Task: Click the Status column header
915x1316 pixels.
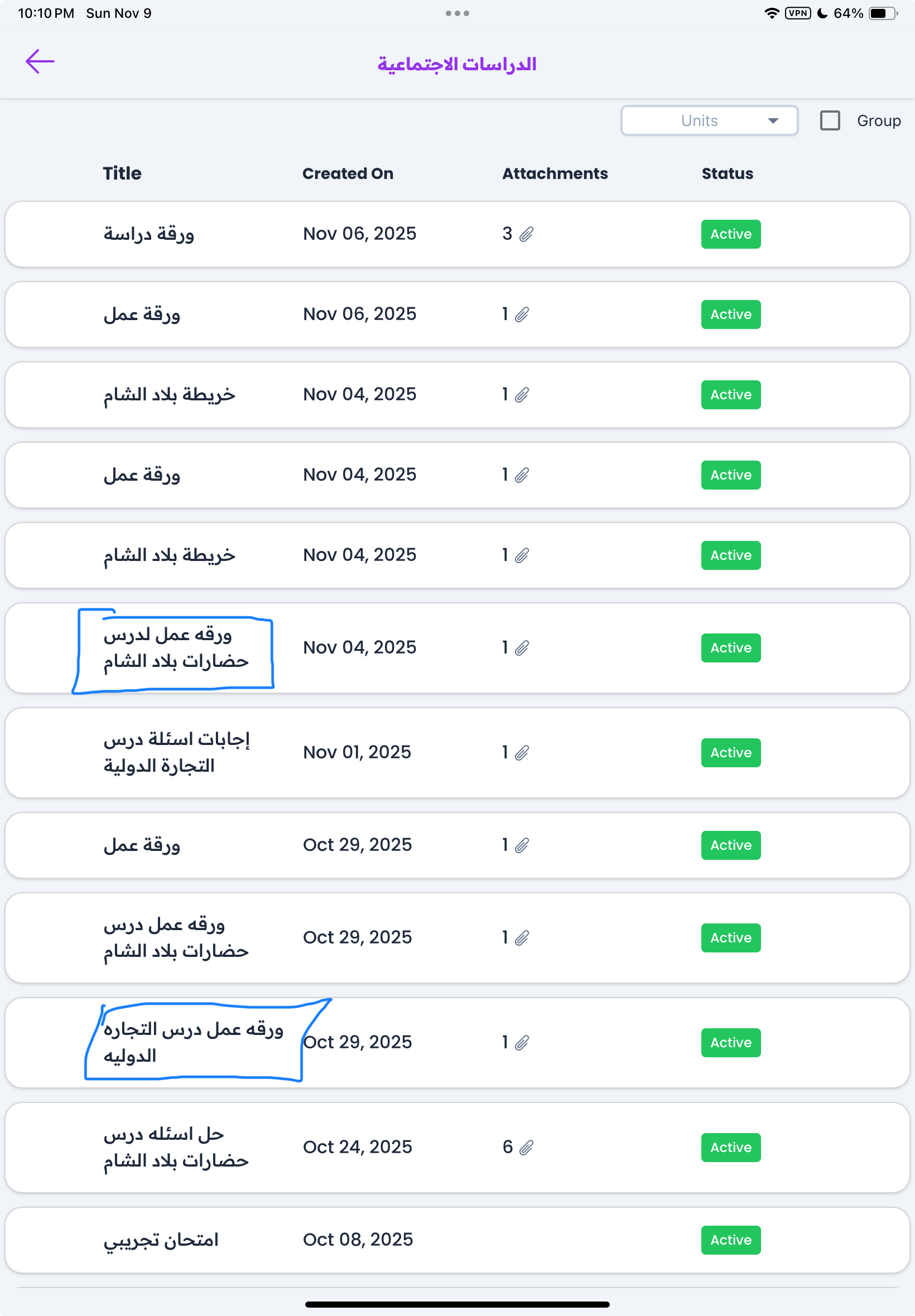Action: (727, 173)
